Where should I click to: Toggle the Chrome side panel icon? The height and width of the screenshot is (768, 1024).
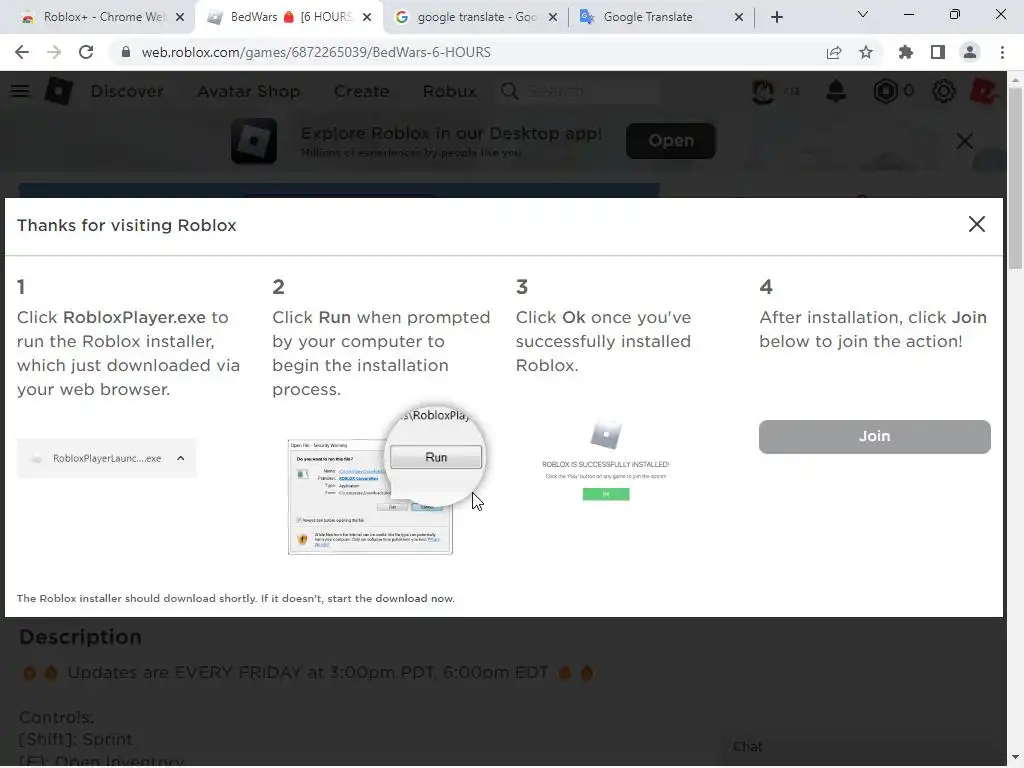coord(938,52)
